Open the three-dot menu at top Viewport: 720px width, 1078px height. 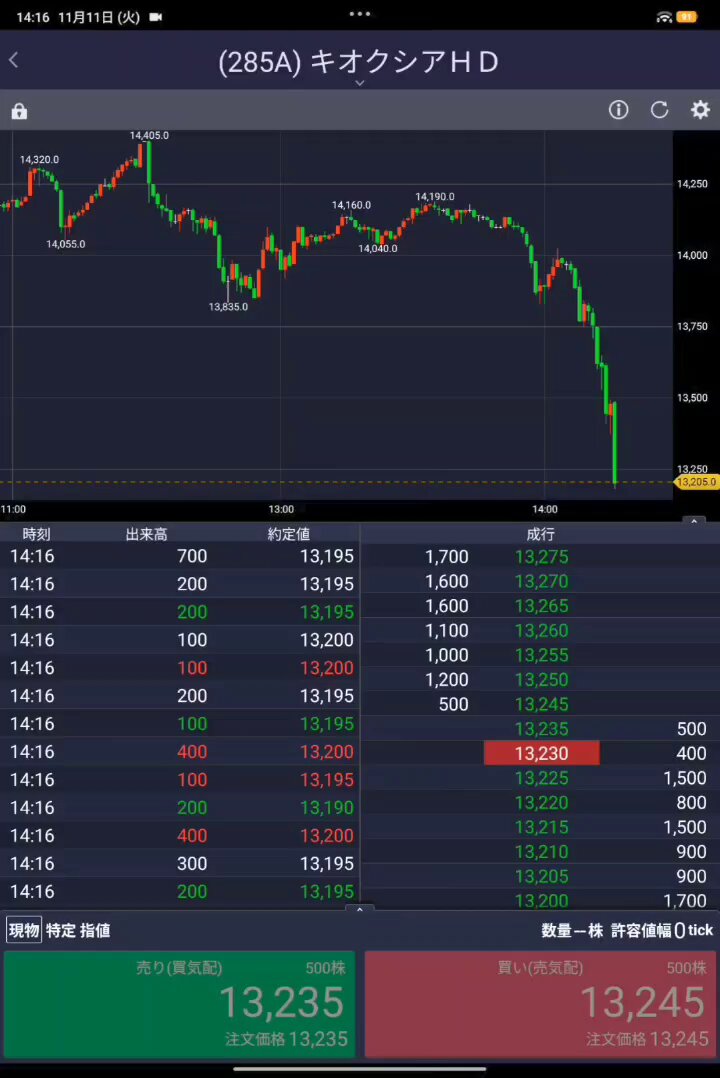coord(360,14)
